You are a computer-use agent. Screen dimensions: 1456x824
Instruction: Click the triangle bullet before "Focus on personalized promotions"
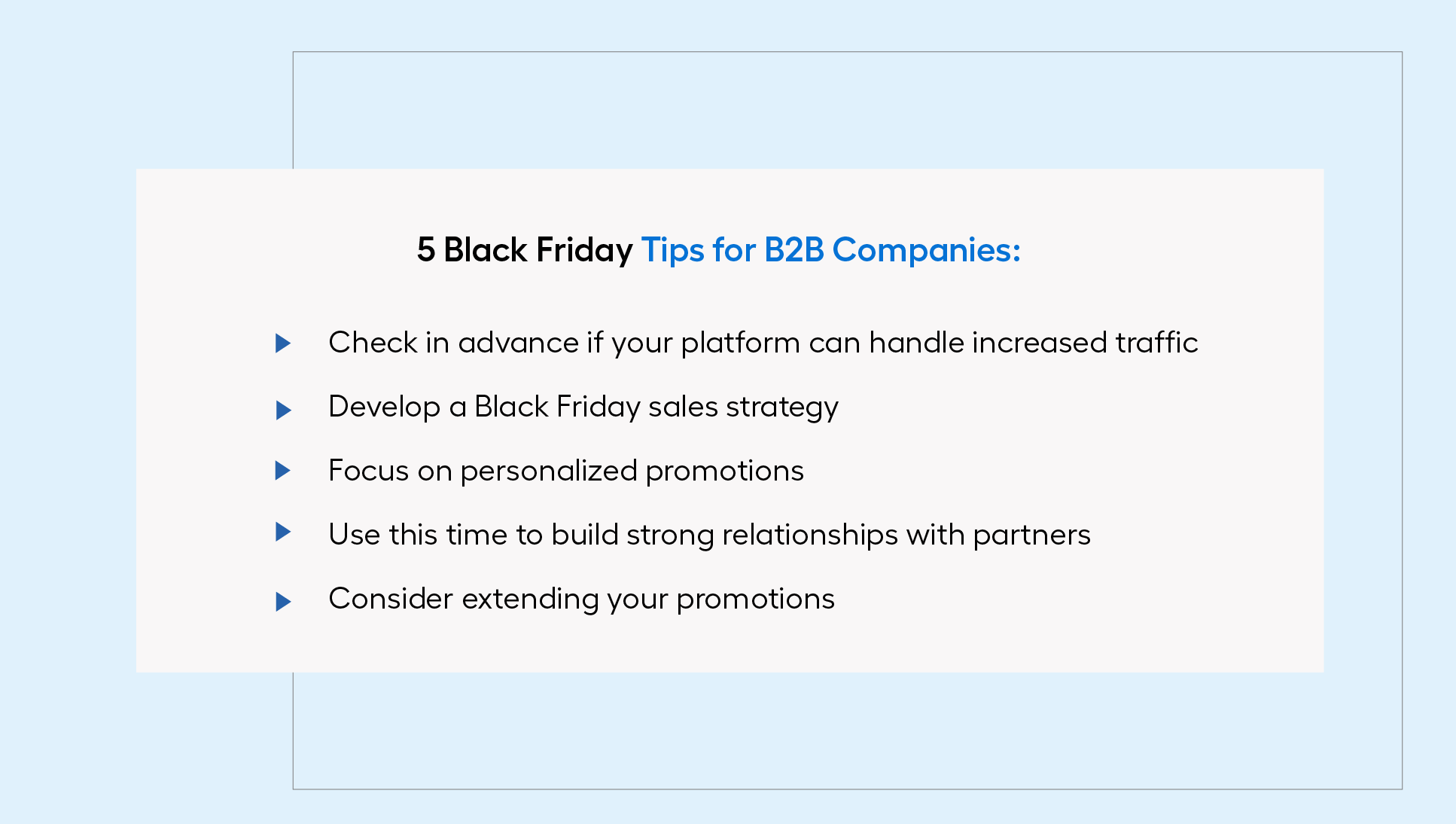[x=283, y=471]
